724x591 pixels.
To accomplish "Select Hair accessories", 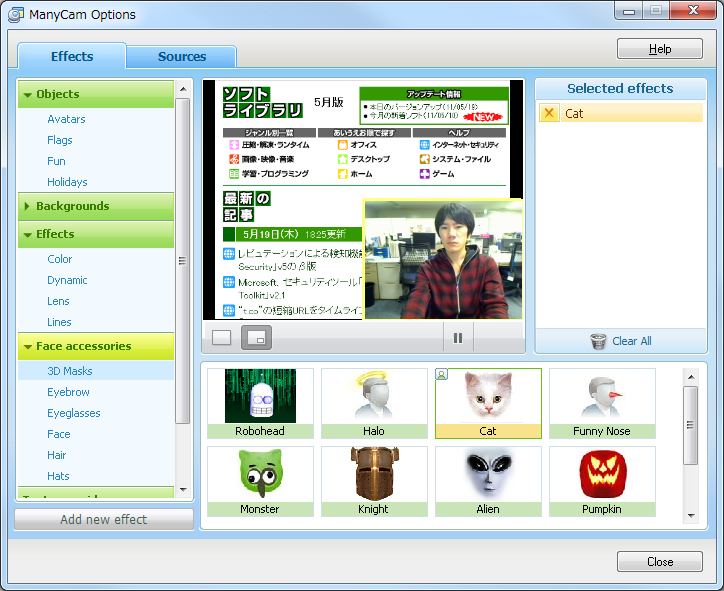I will click(56, 455).
